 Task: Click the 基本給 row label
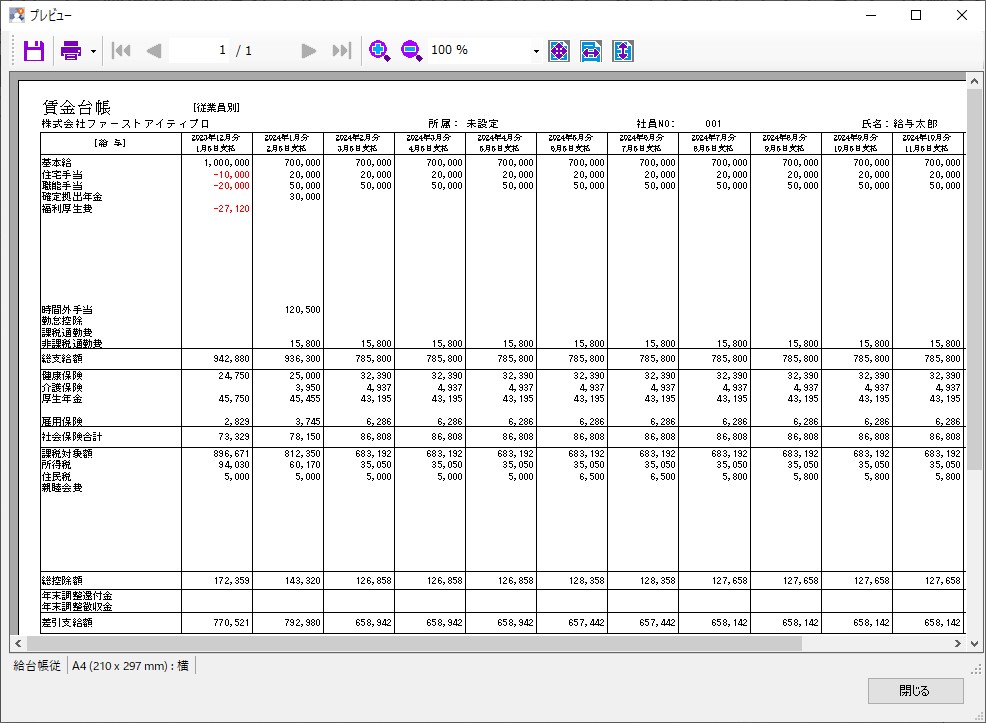[x=57, y=163]
